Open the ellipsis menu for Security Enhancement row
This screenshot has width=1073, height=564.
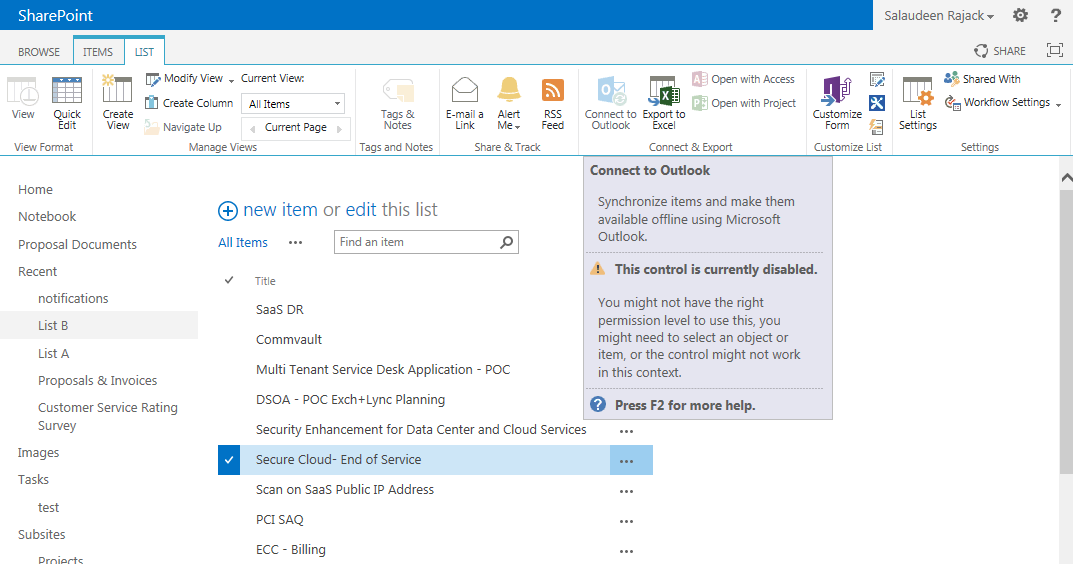click(x=626, y=431)
